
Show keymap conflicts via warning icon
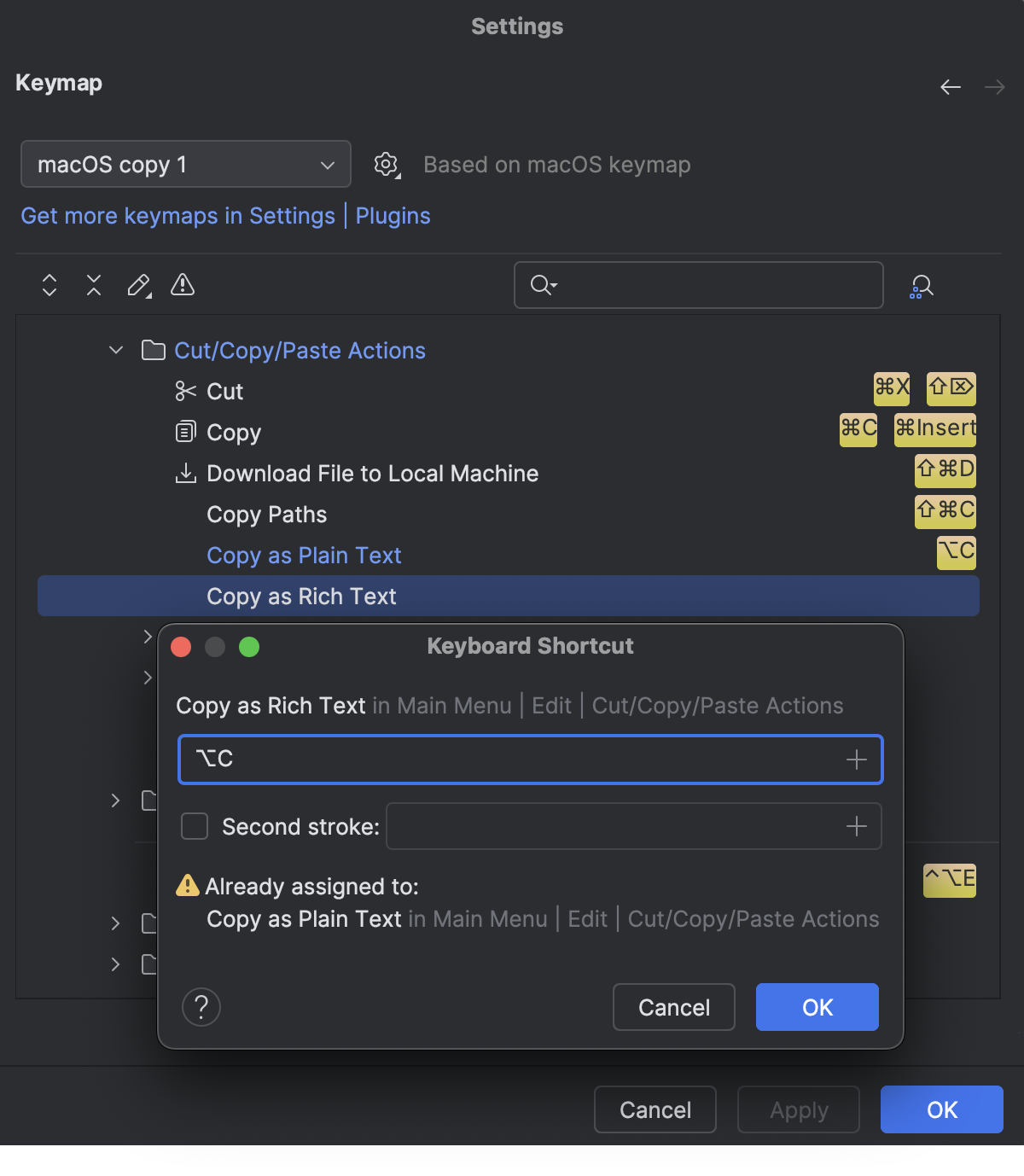click(x=183, y=285)
